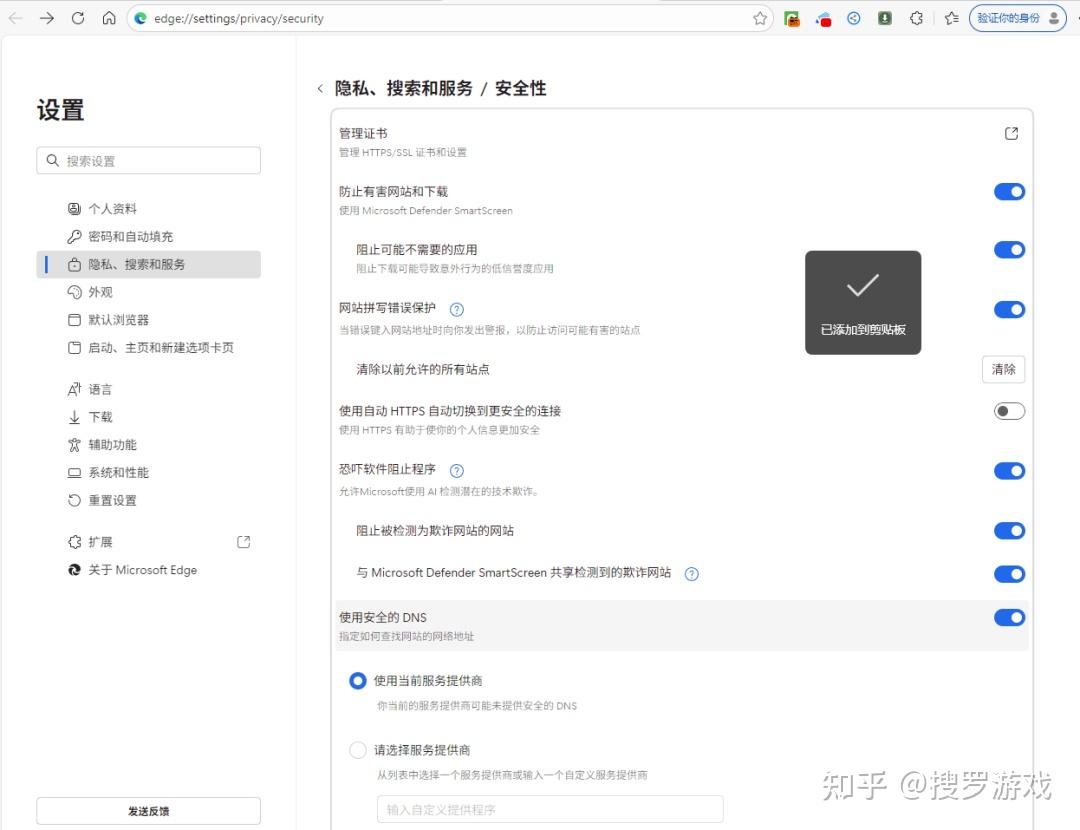
Task: Click the 清除 button
Action: tap(1003, 369)
